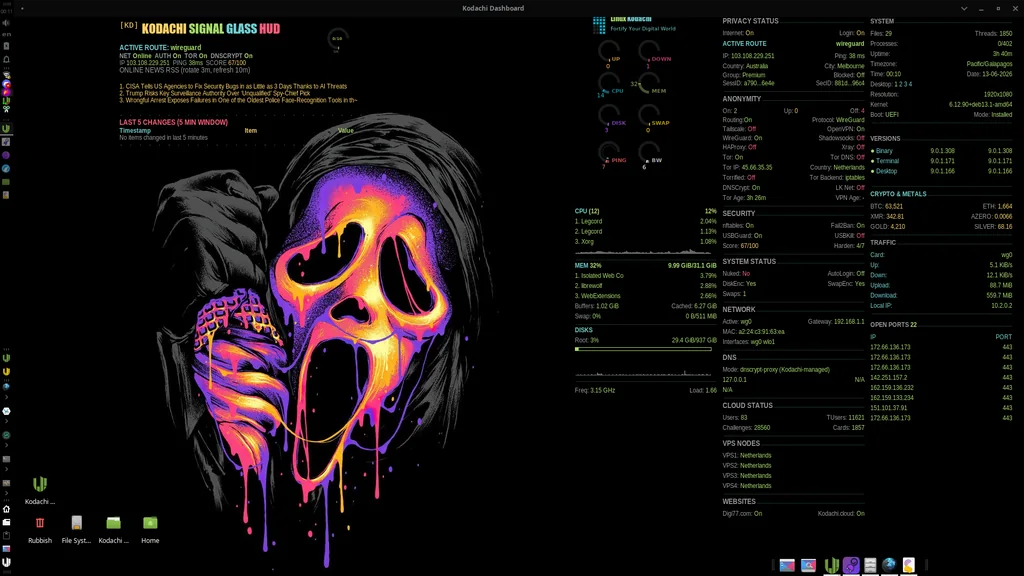This screenshot has width=1024, height=576.
Task: Click the LAST 5 CHANGES heading
Action: point(174,122)
